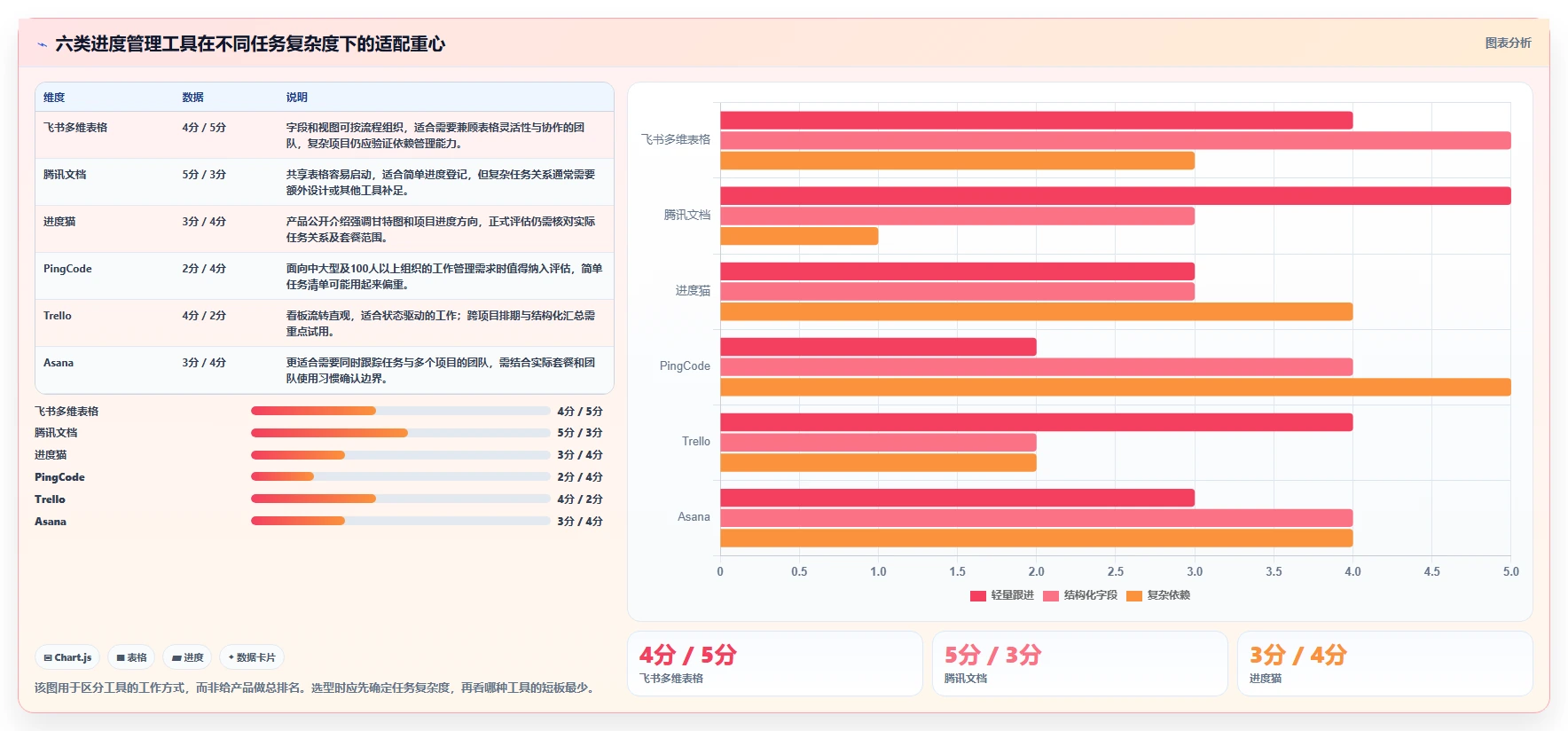Image resolution: width=1568 pixels, height=731 pixels.
Task: Click Trello's red 轻量跟进 chart bar
Action: [1036, 422]
